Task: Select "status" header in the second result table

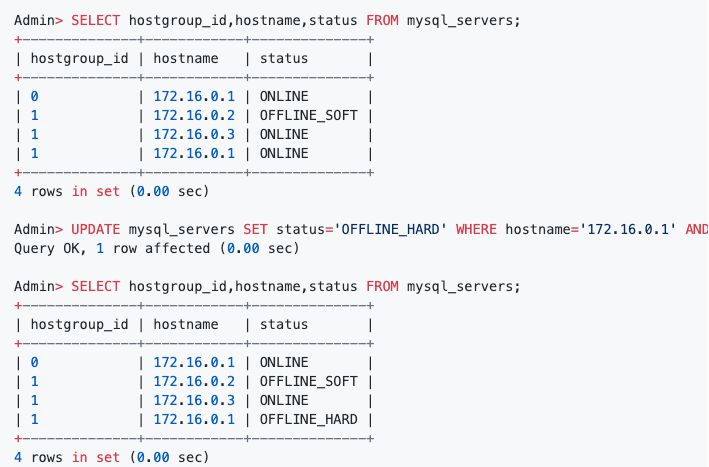Action: point(284,324)
